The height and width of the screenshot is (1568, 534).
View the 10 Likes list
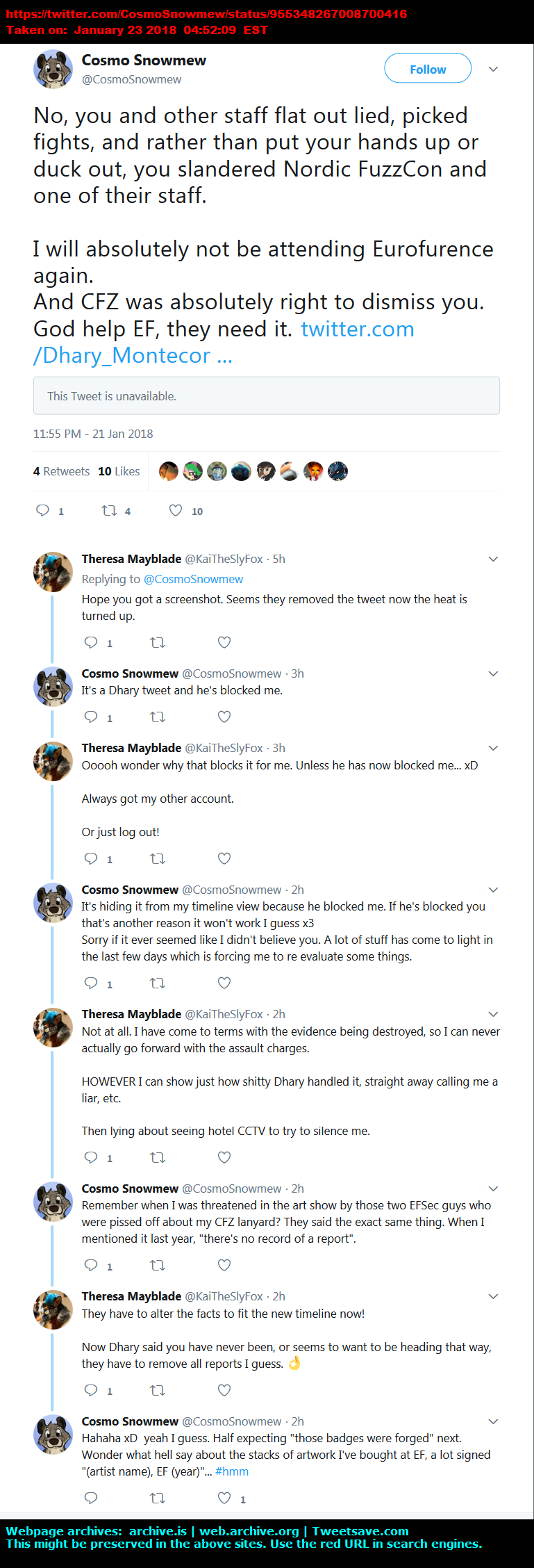pyautogui.click(x=119, y=471)
